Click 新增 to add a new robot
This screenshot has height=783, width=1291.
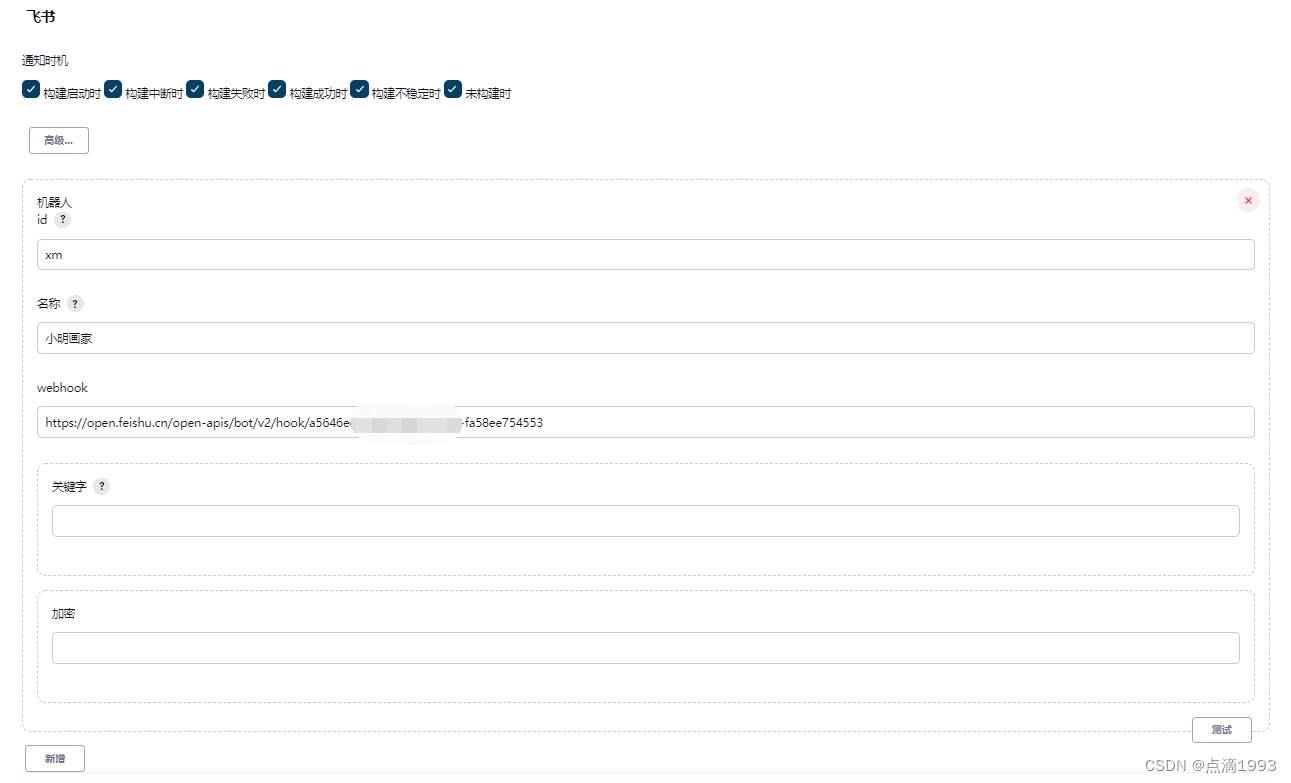click(54, 758)
